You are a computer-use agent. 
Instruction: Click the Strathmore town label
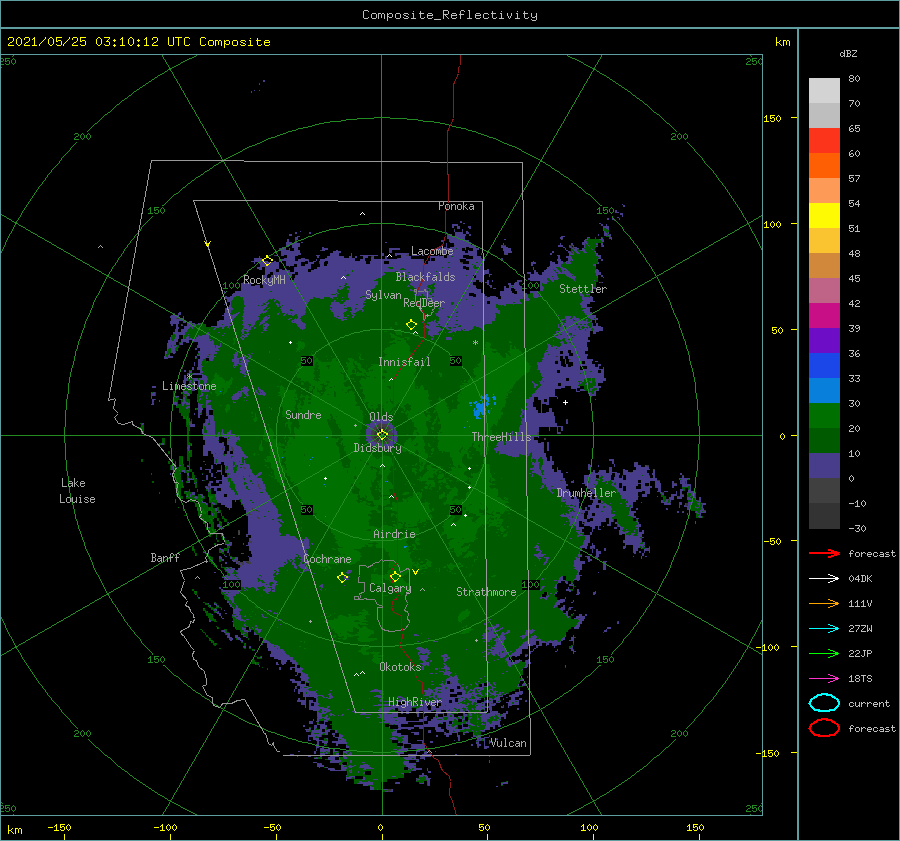[486, 592]
